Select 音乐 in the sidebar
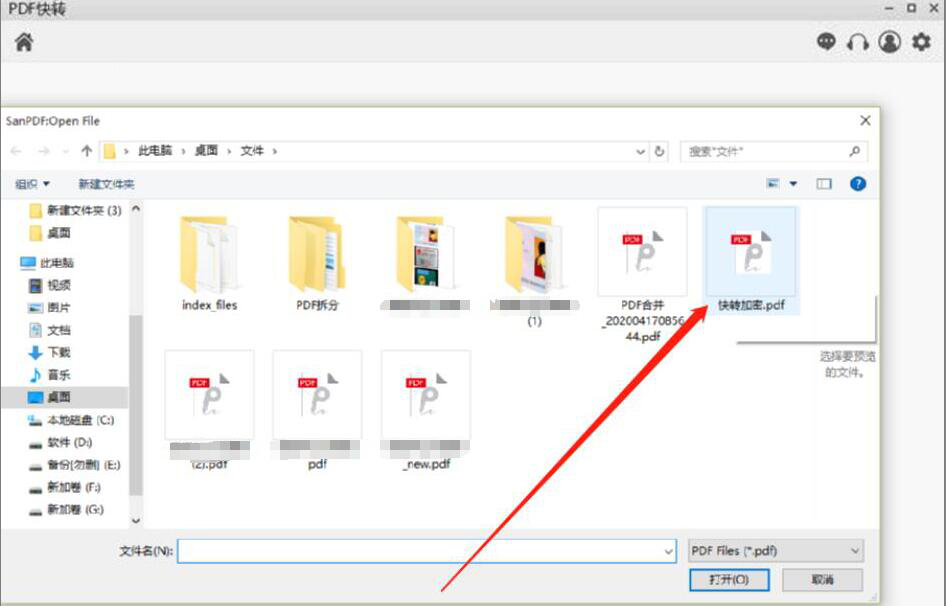 click(50, 375)
